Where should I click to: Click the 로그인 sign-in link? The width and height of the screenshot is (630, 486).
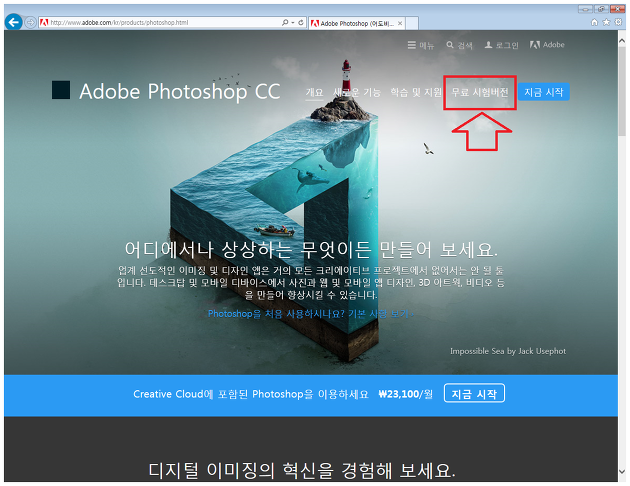pyautogui.click(x=501, y=45)
